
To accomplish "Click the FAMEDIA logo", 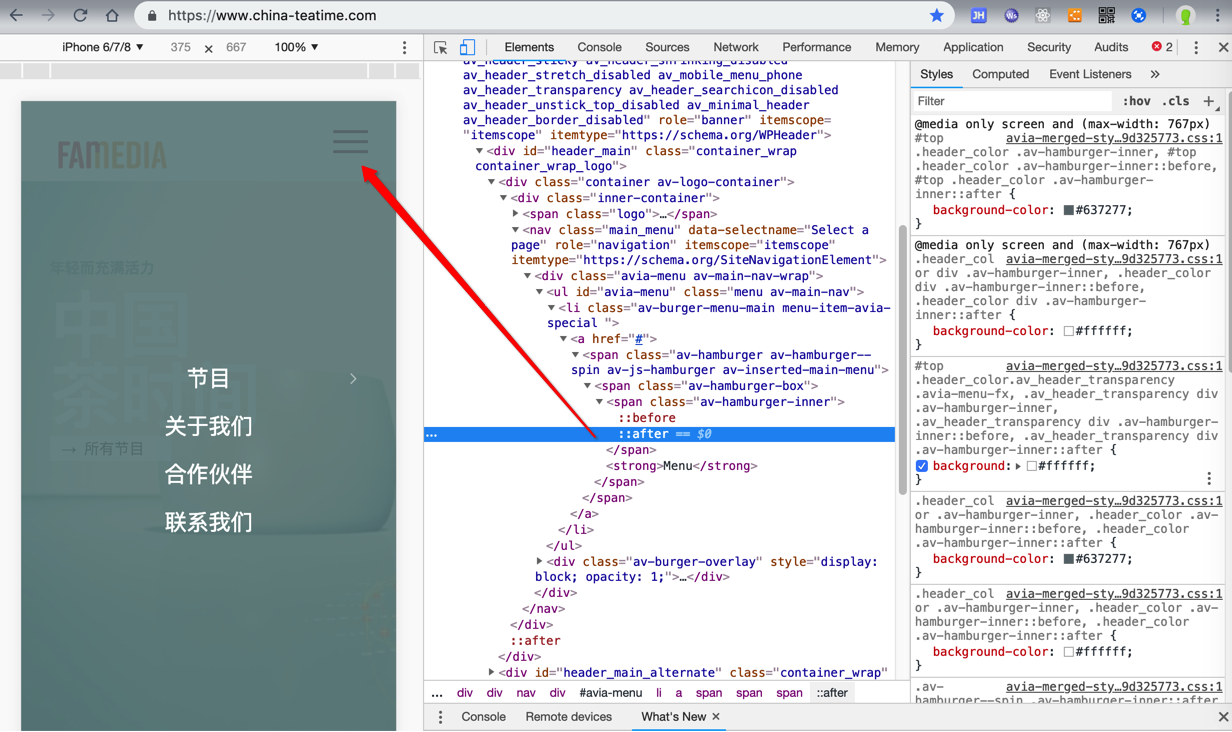I will coord(112,155).
